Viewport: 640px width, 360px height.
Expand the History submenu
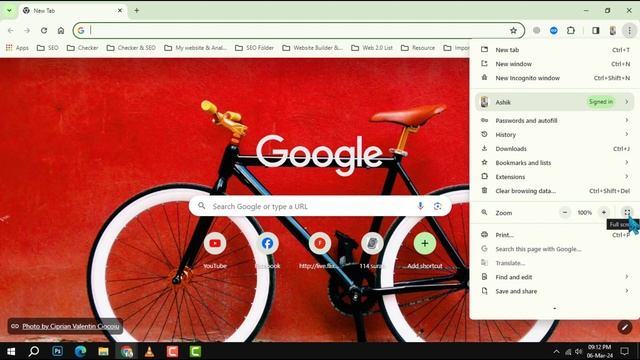coord(555,134)
